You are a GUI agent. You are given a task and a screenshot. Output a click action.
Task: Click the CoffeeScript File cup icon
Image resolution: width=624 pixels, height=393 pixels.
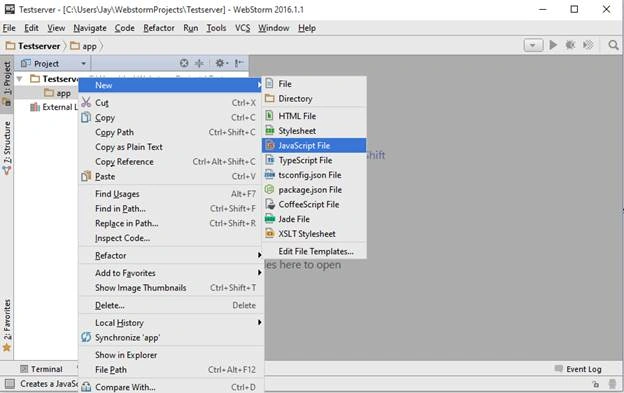tap(270, 204)
